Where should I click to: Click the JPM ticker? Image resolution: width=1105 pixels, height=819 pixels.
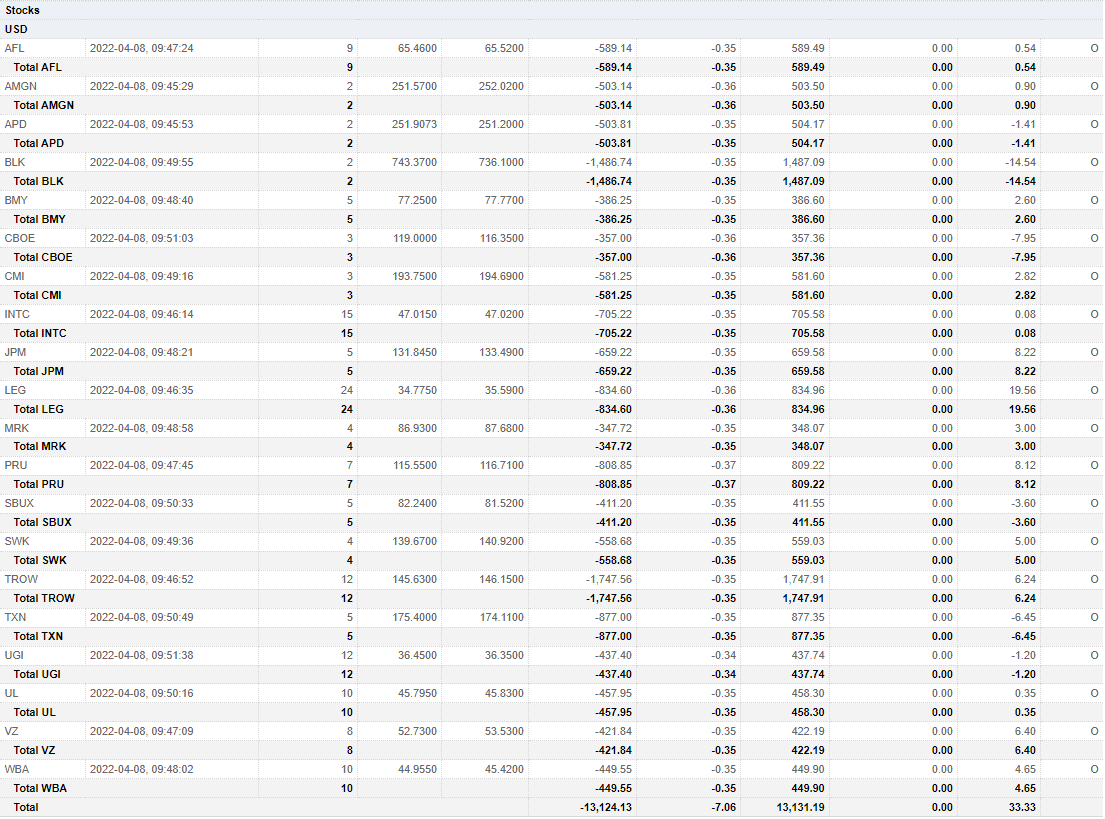pyautogui.click(x=15, y=353)
